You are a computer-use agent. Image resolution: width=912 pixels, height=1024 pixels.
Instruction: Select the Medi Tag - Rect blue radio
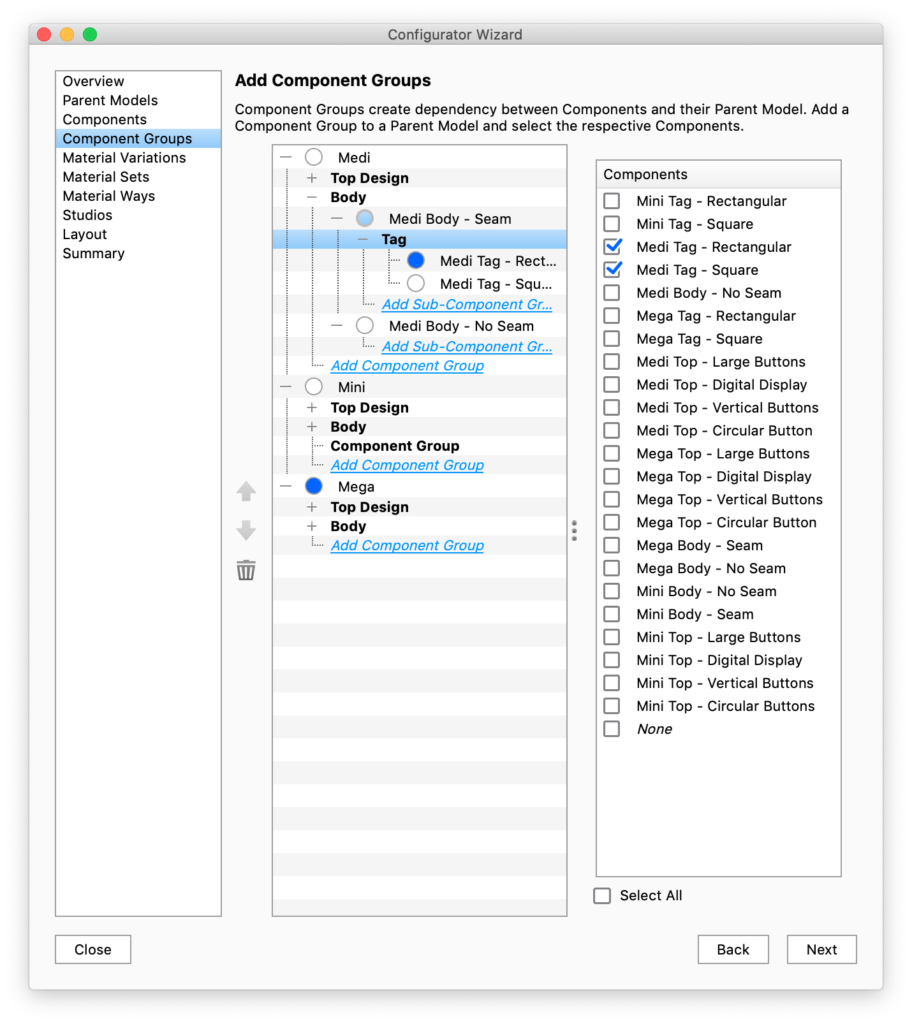416,261
